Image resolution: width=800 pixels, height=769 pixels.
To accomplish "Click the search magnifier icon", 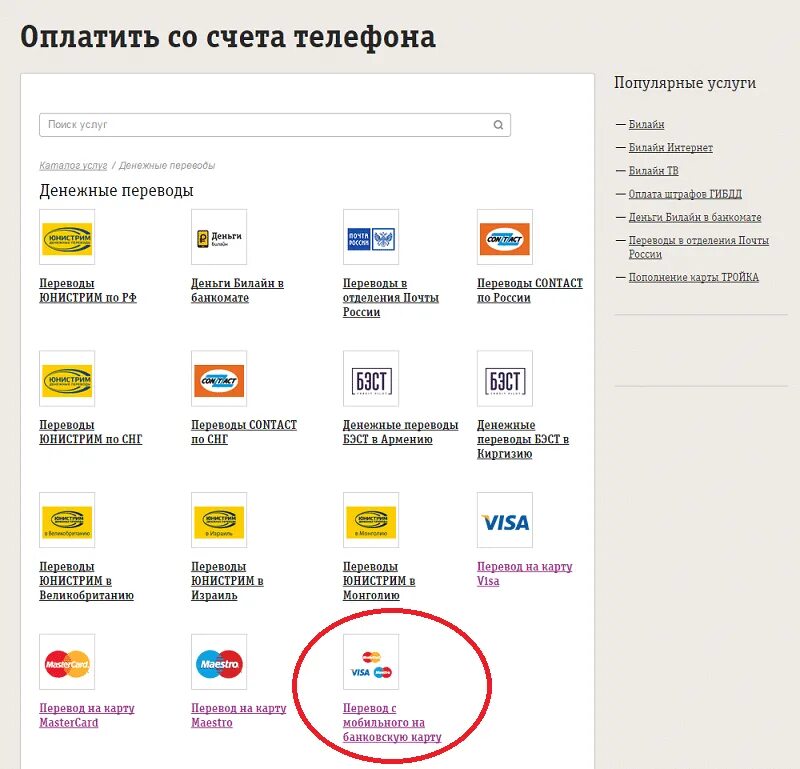I will [x=498, y=125].
